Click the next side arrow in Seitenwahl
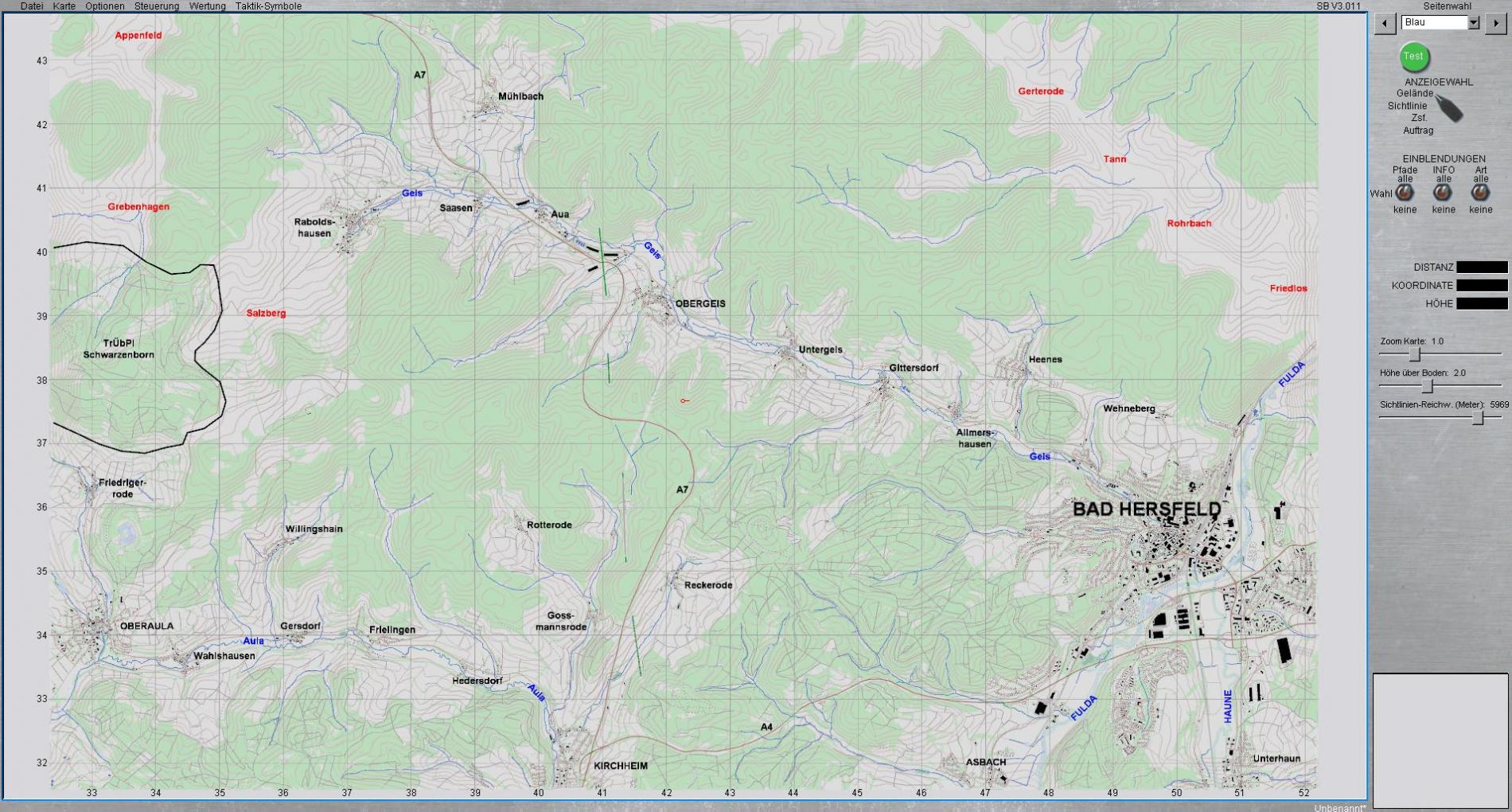 point(1496,23)
